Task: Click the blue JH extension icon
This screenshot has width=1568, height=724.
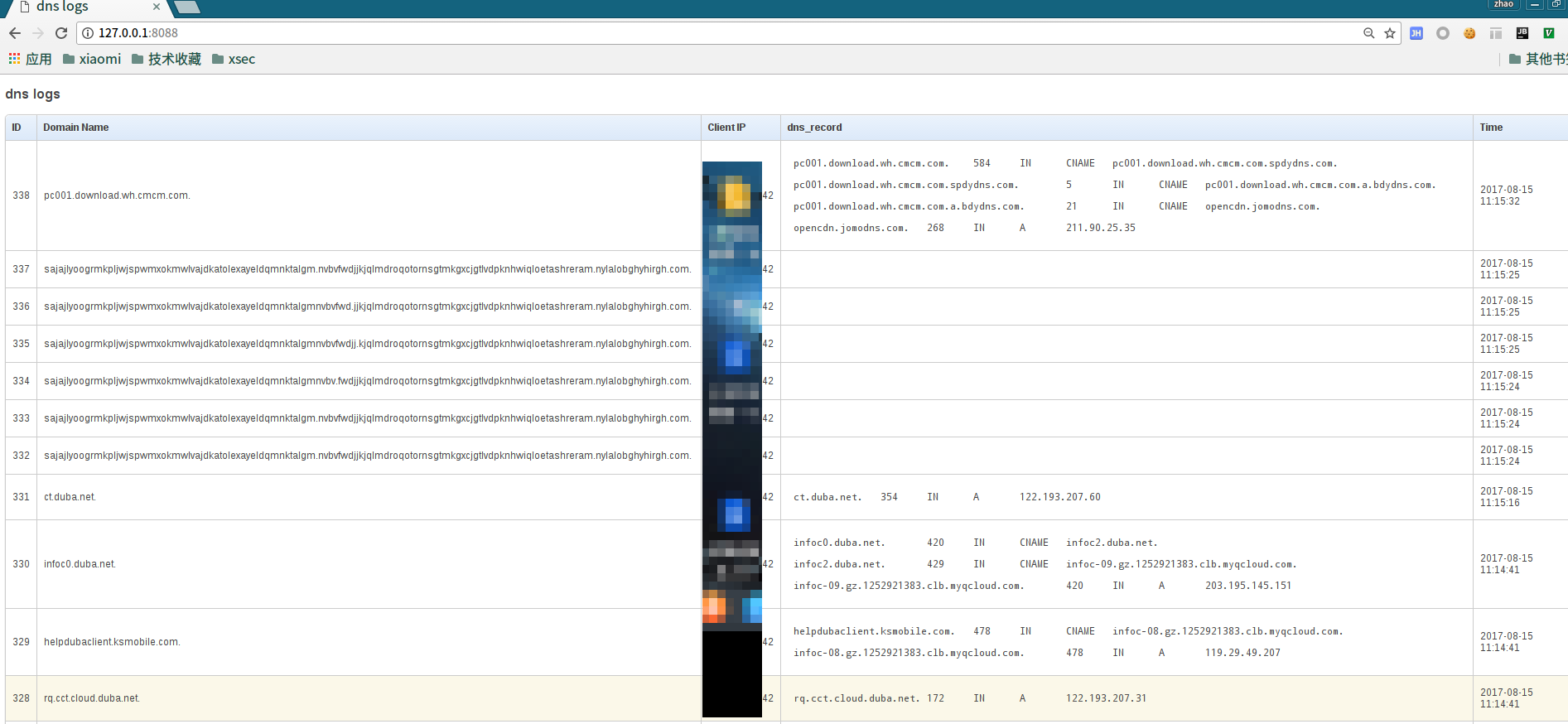Action: (1416, 33)
